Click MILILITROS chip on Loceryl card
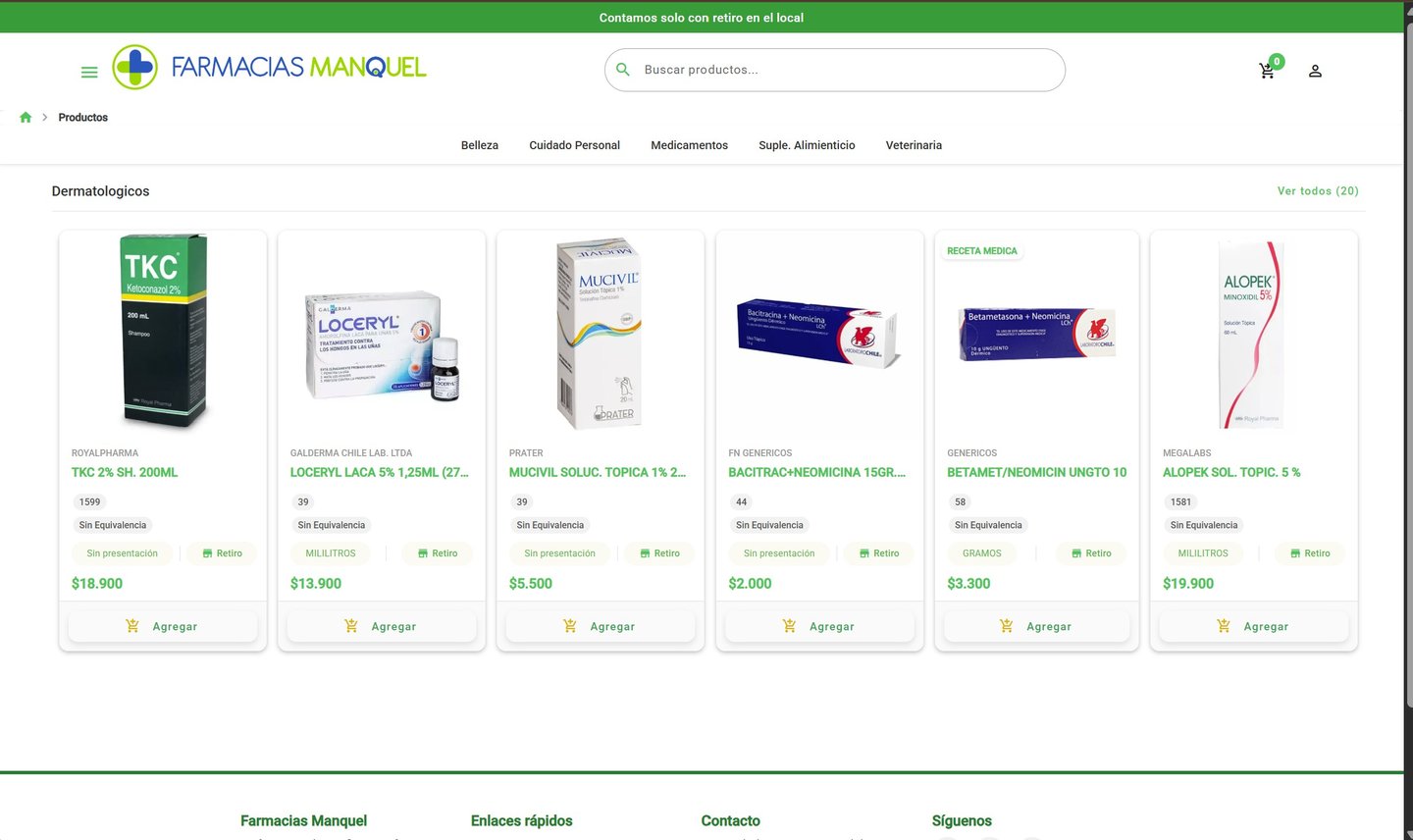This screenshot has height=840, width=1413. (331, 553)
